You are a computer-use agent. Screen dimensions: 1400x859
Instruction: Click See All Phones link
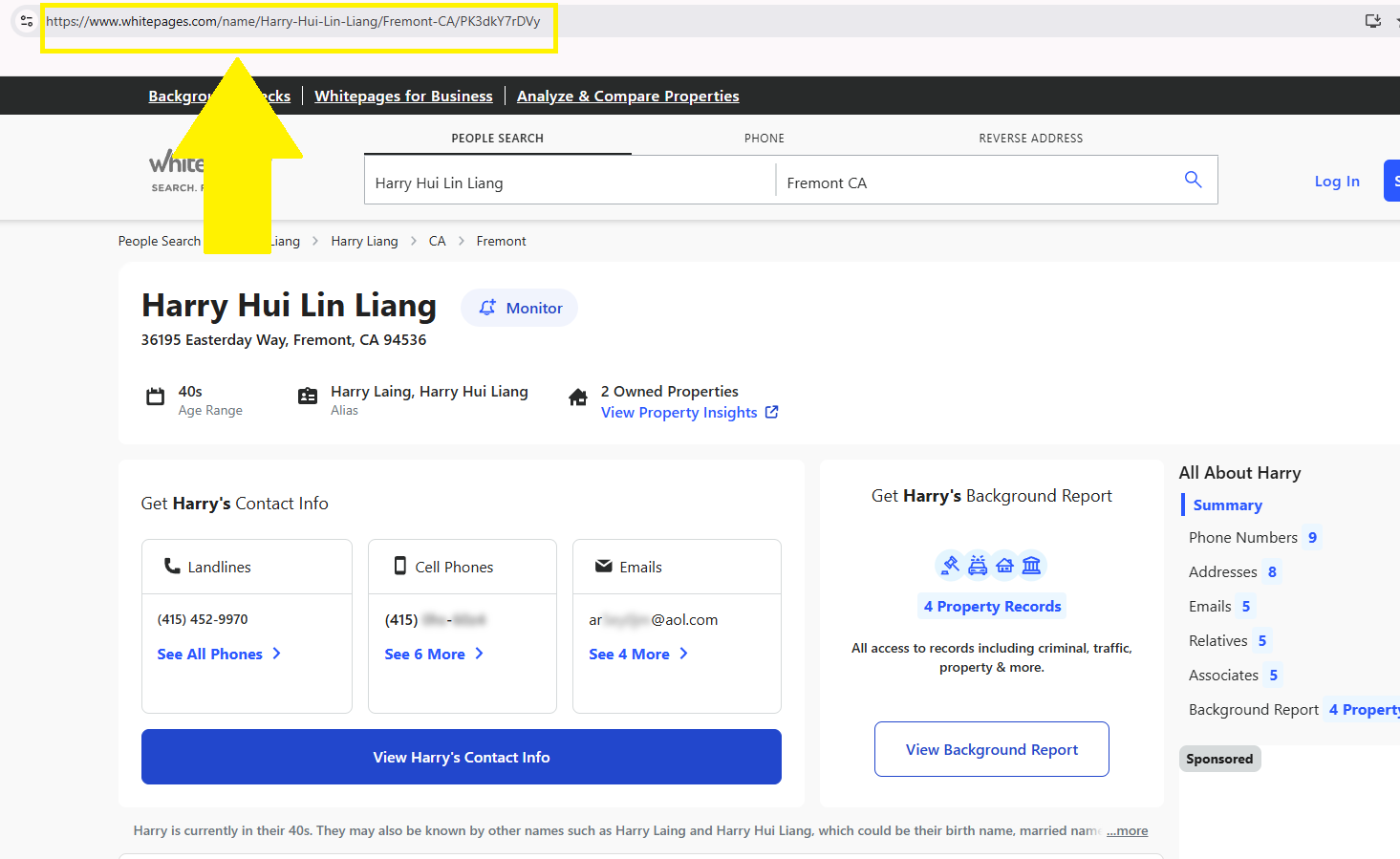pyautogui.click(x=209, y=654)
